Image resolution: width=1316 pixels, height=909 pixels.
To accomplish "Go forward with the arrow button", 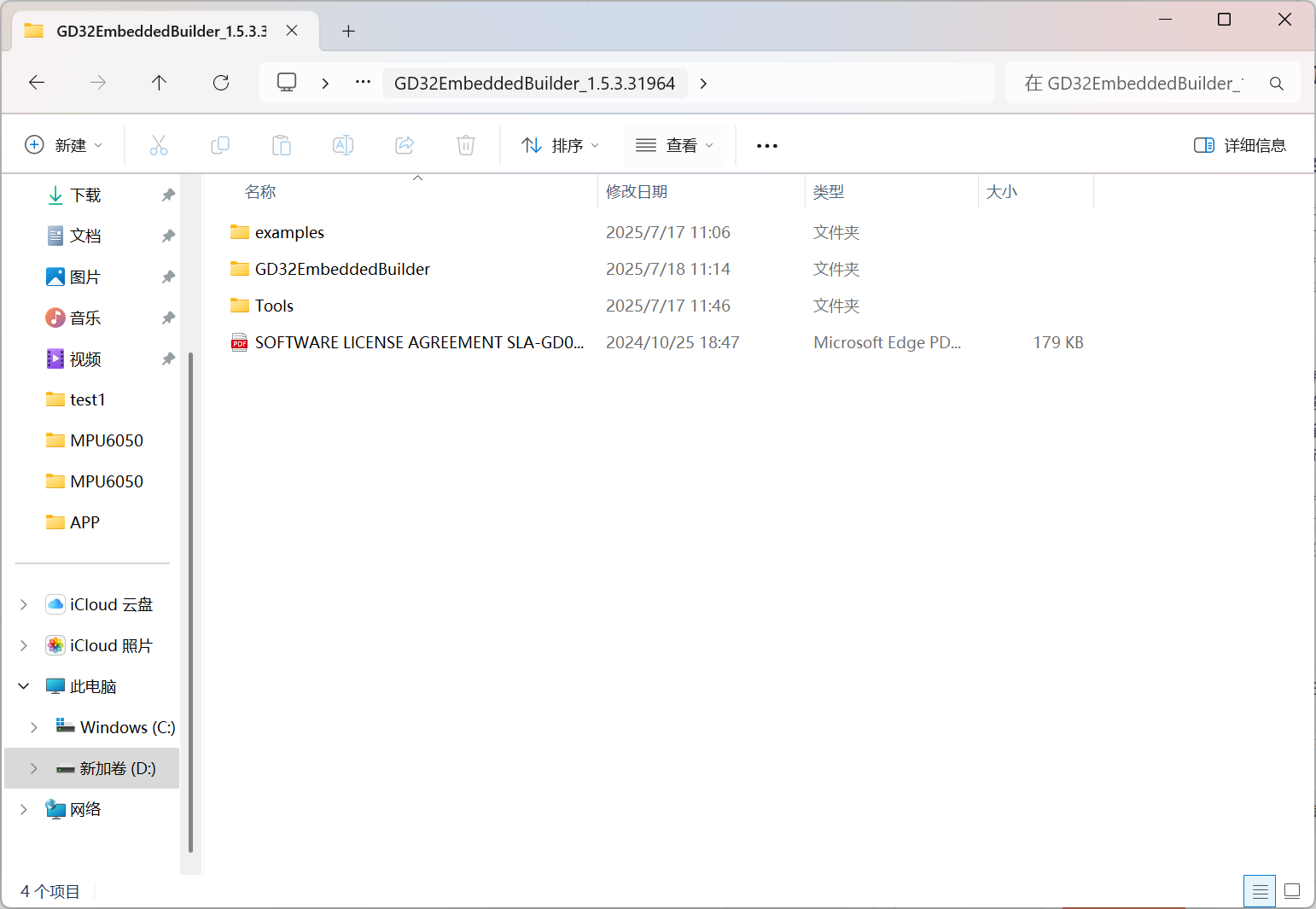I will 98,83.
